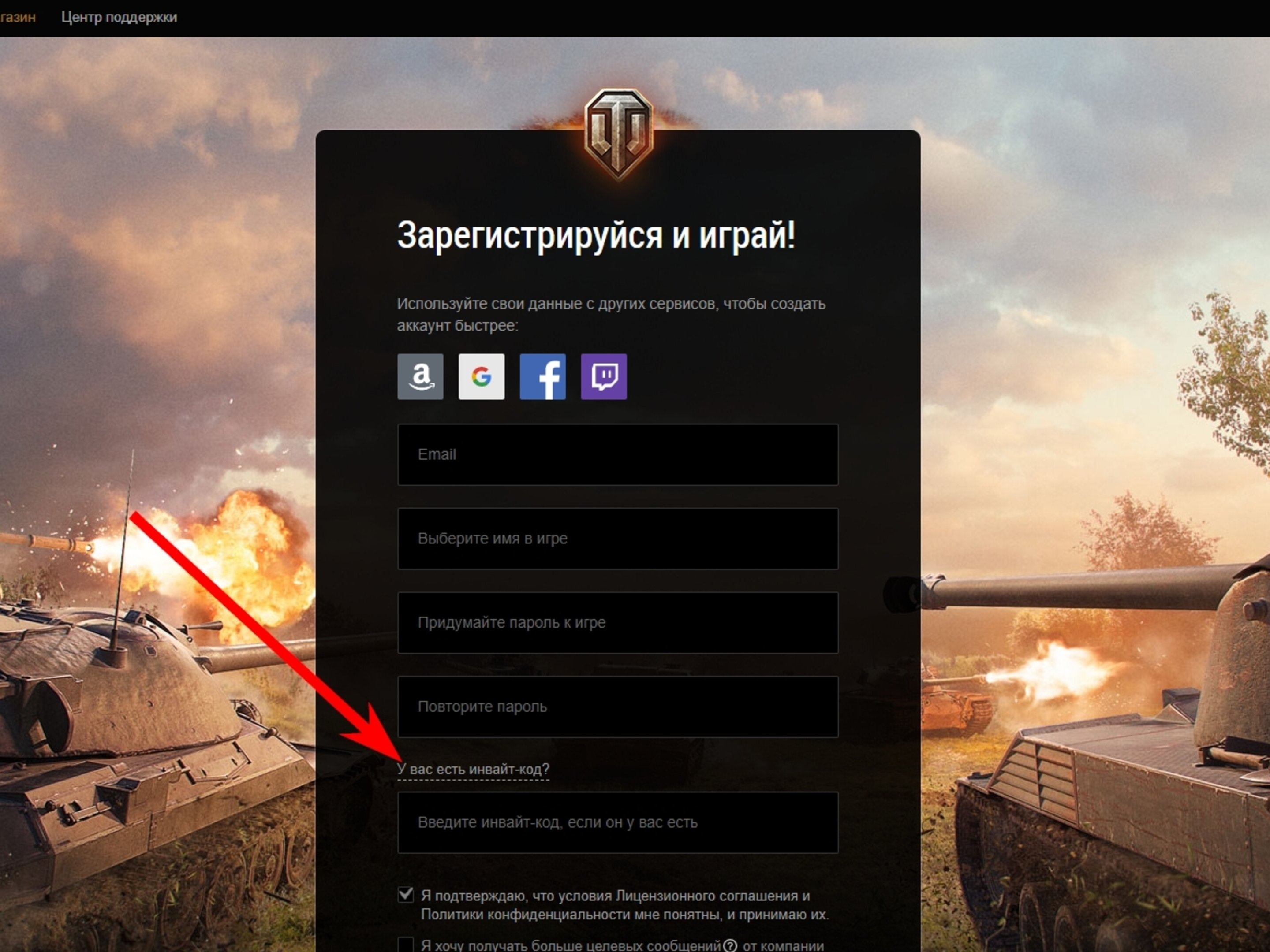Sign up with the Facebook icon
The height and width of the screenshot is (952, 1270).
(542, 376)
